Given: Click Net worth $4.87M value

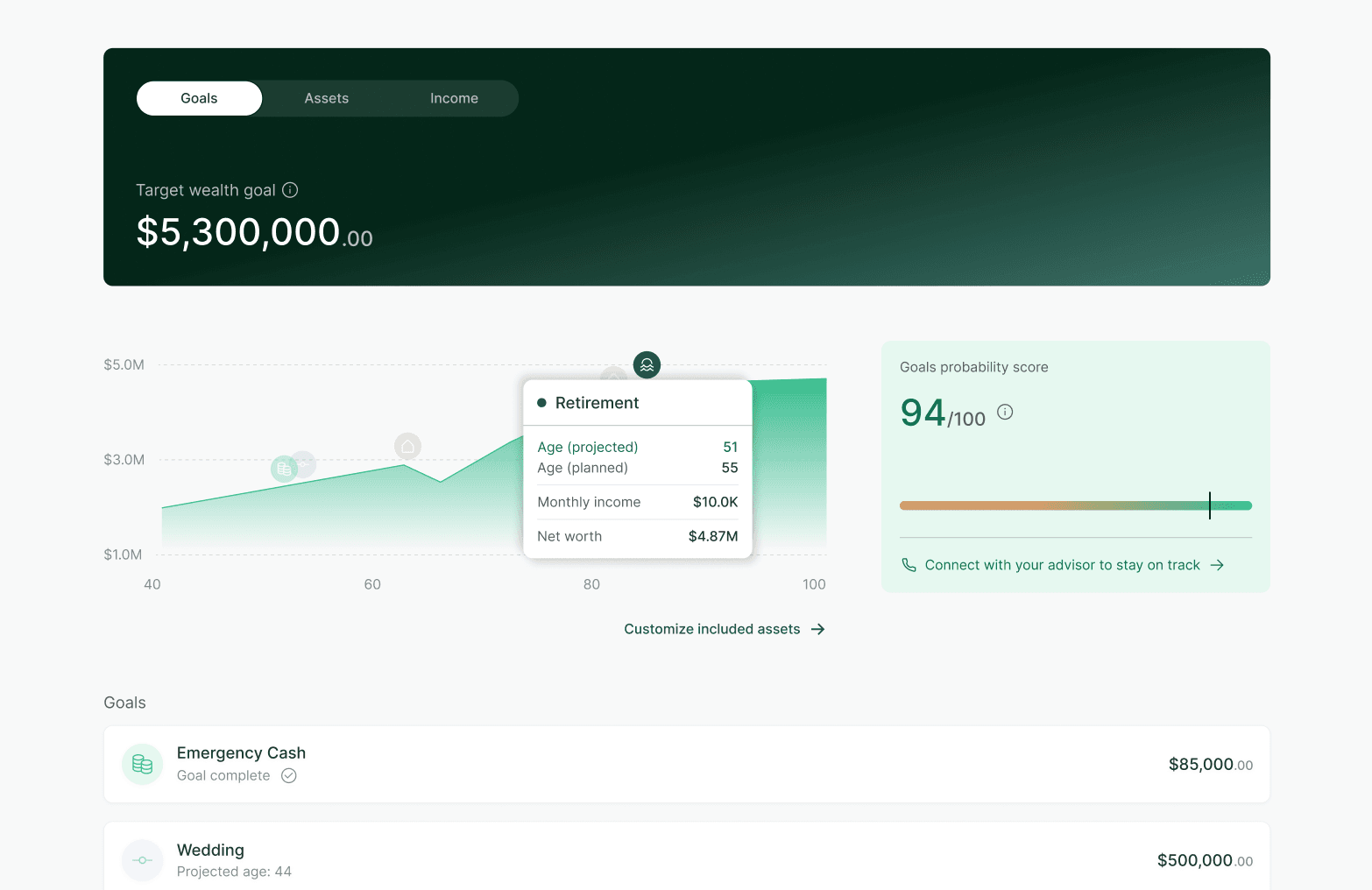Looking at the screenshot, I should click(713, 536).
